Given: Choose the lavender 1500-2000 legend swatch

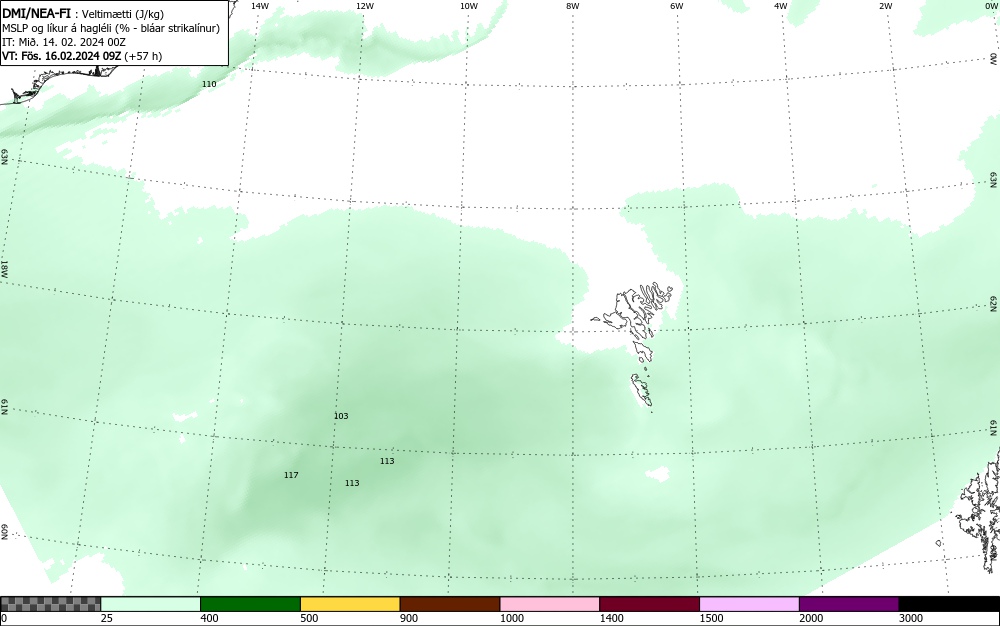Looking at the screenshot, I should coord(749,604).
